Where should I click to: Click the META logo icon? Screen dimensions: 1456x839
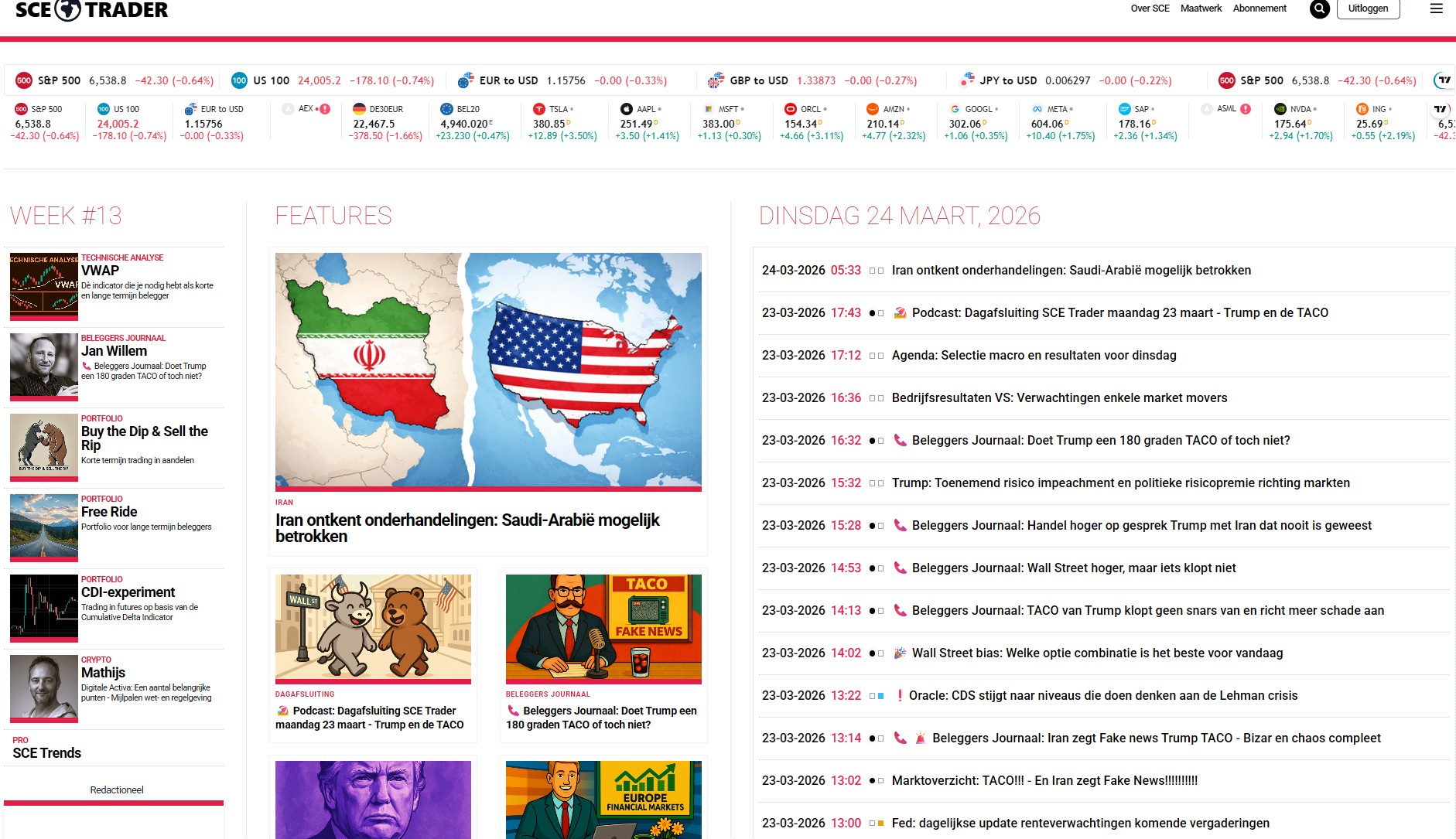click(x=1037, y=109)
